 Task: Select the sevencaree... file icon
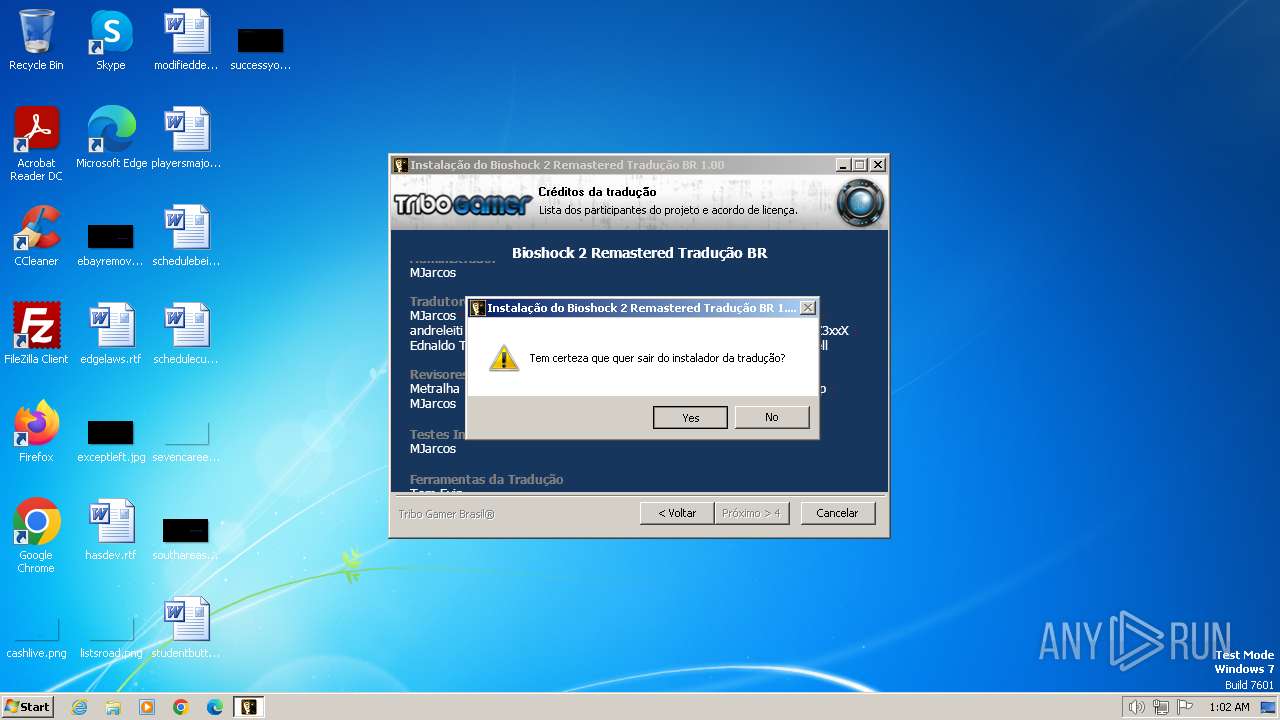pyautogui.click(x=186, y=440)
